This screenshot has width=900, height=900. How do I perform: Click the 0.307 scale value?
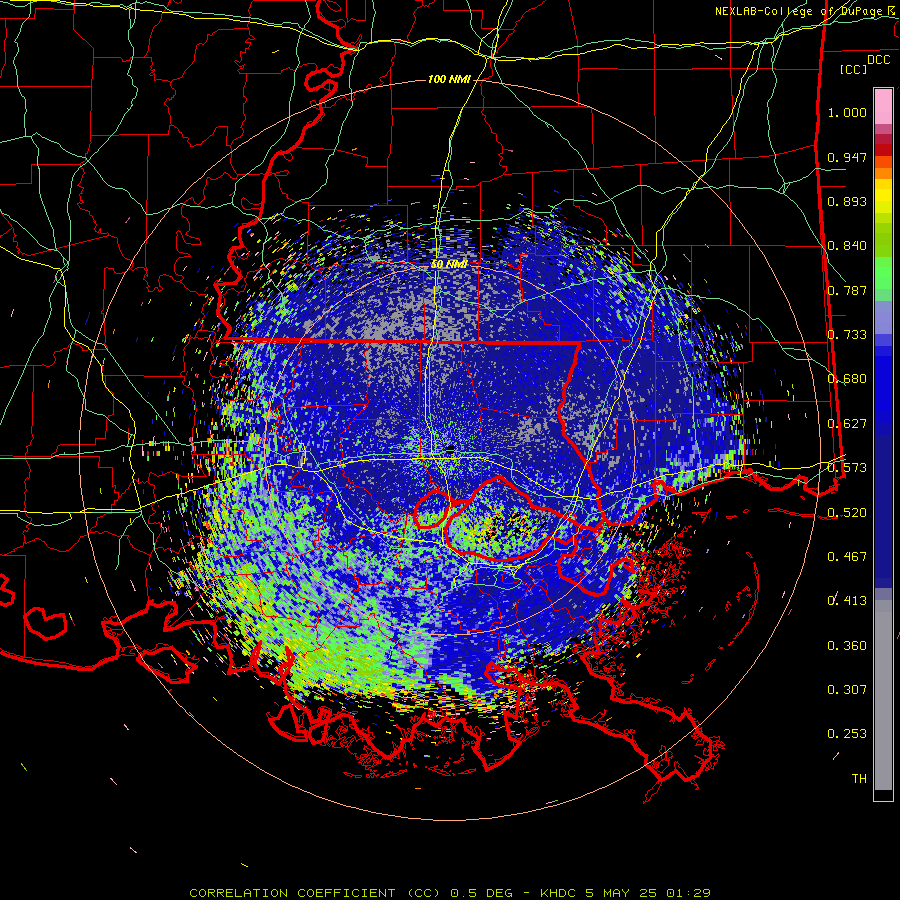coord(847,690)
